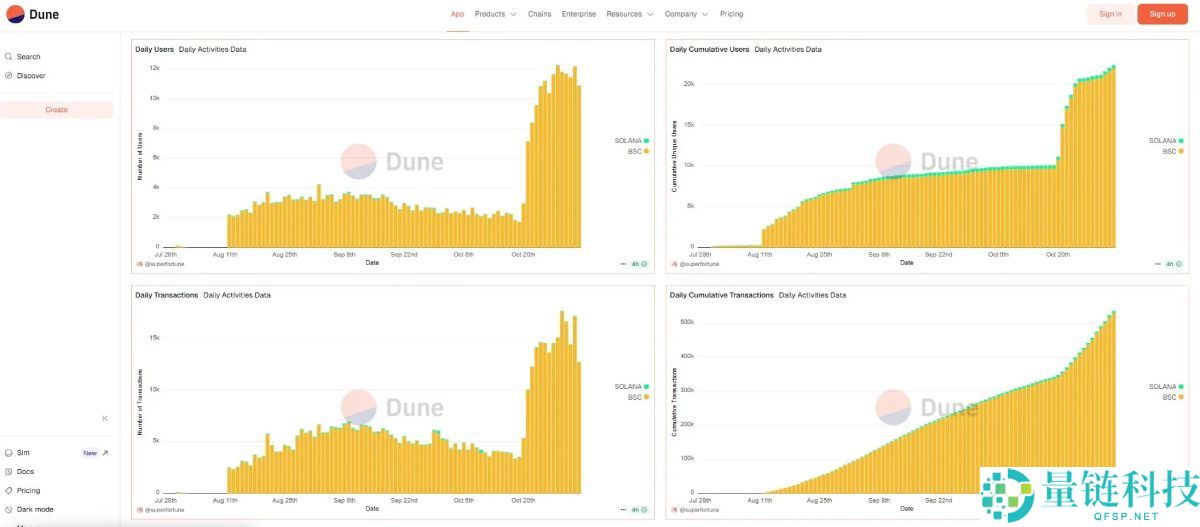Go to the Chains nav item

pyautogui.click(x=539, y=14)
